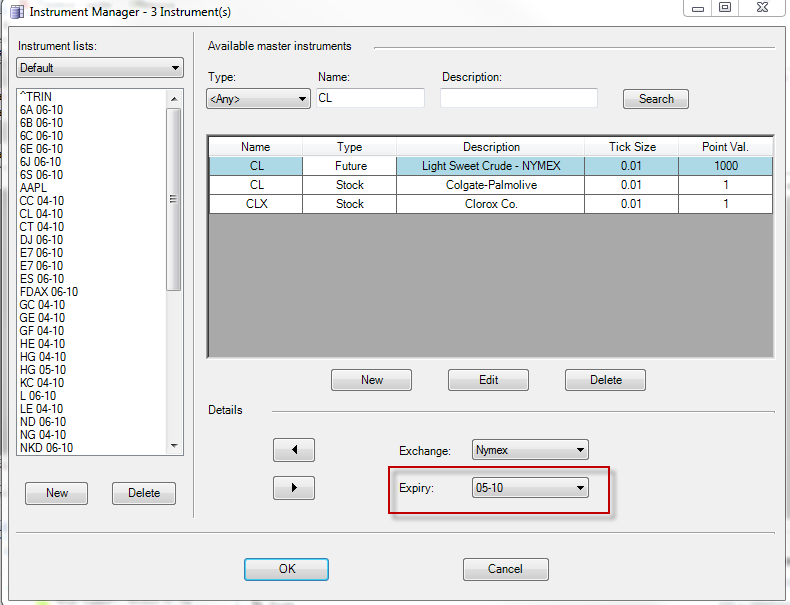This screenshot has width=790, height=605.
Task: Maximize the Instrument Manager window
Action: [x=725, y=8]
